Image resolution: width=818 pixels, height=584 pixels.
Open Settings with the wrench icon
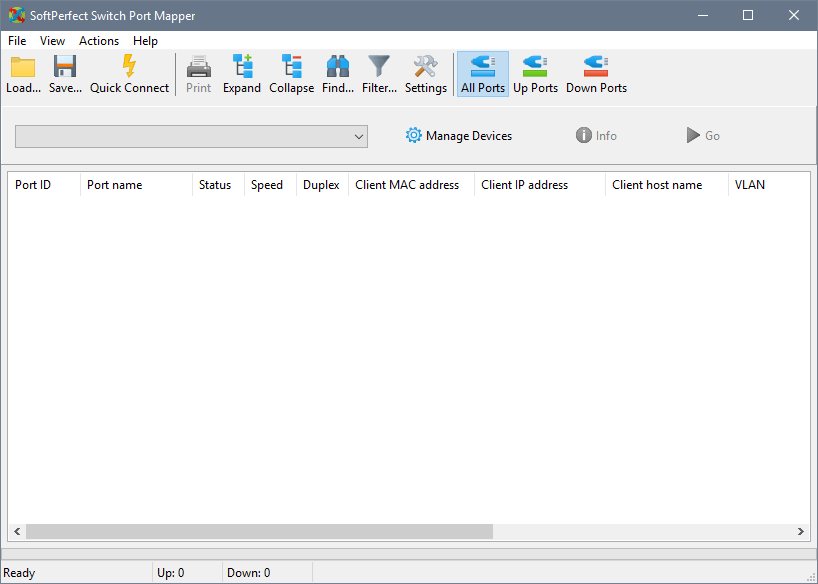click(x=425, y=73)
